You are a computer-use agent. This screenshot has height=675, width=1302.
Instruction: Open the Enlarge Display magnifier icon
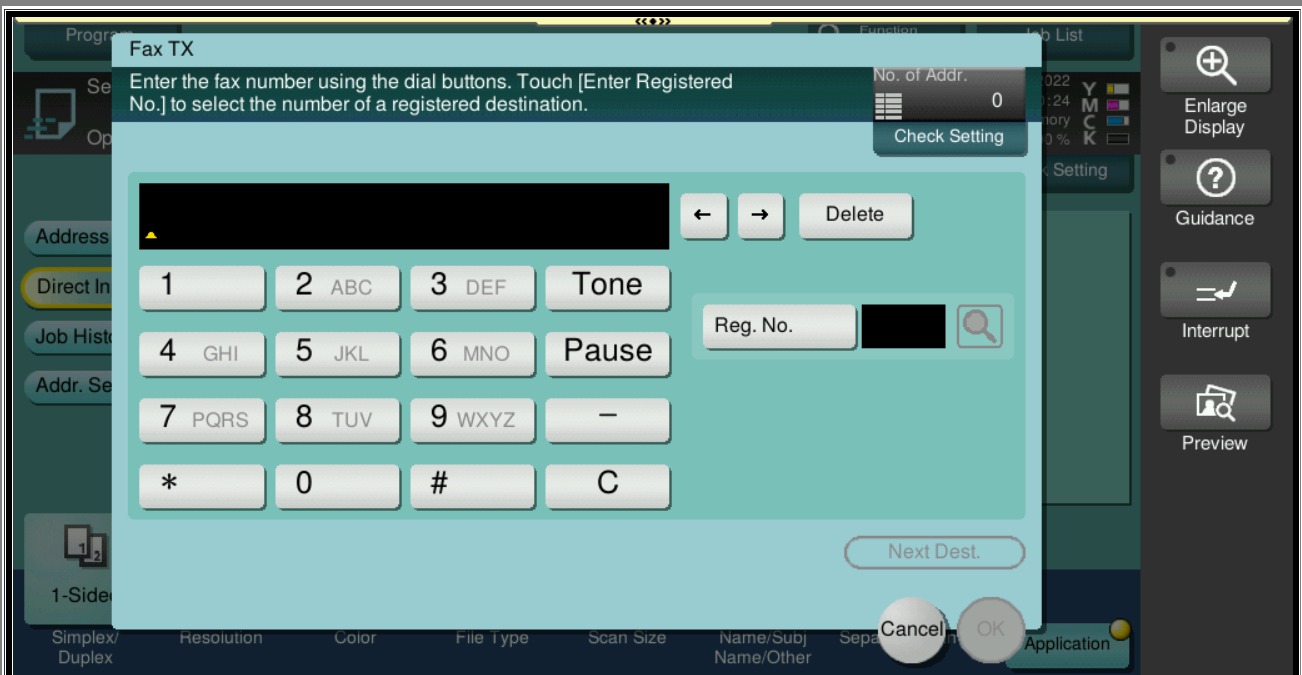point(1213,68)
